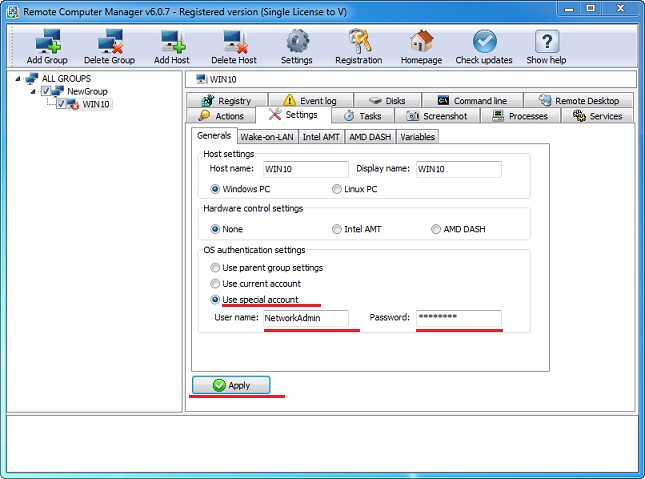
Task: Switch to the Processes tab
Action: [x=521, y=116]
